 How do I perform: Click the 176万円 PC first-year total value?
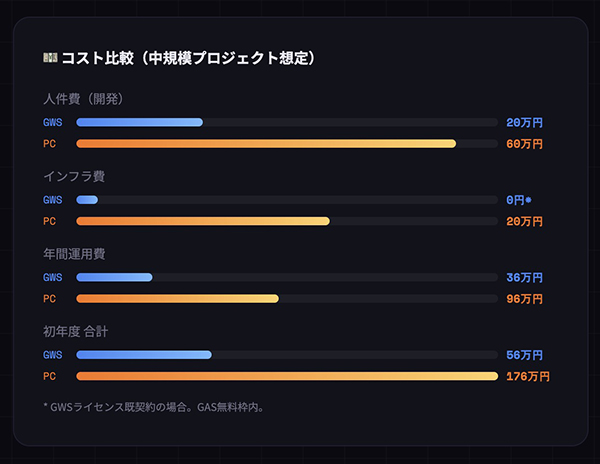pos(528,376)
